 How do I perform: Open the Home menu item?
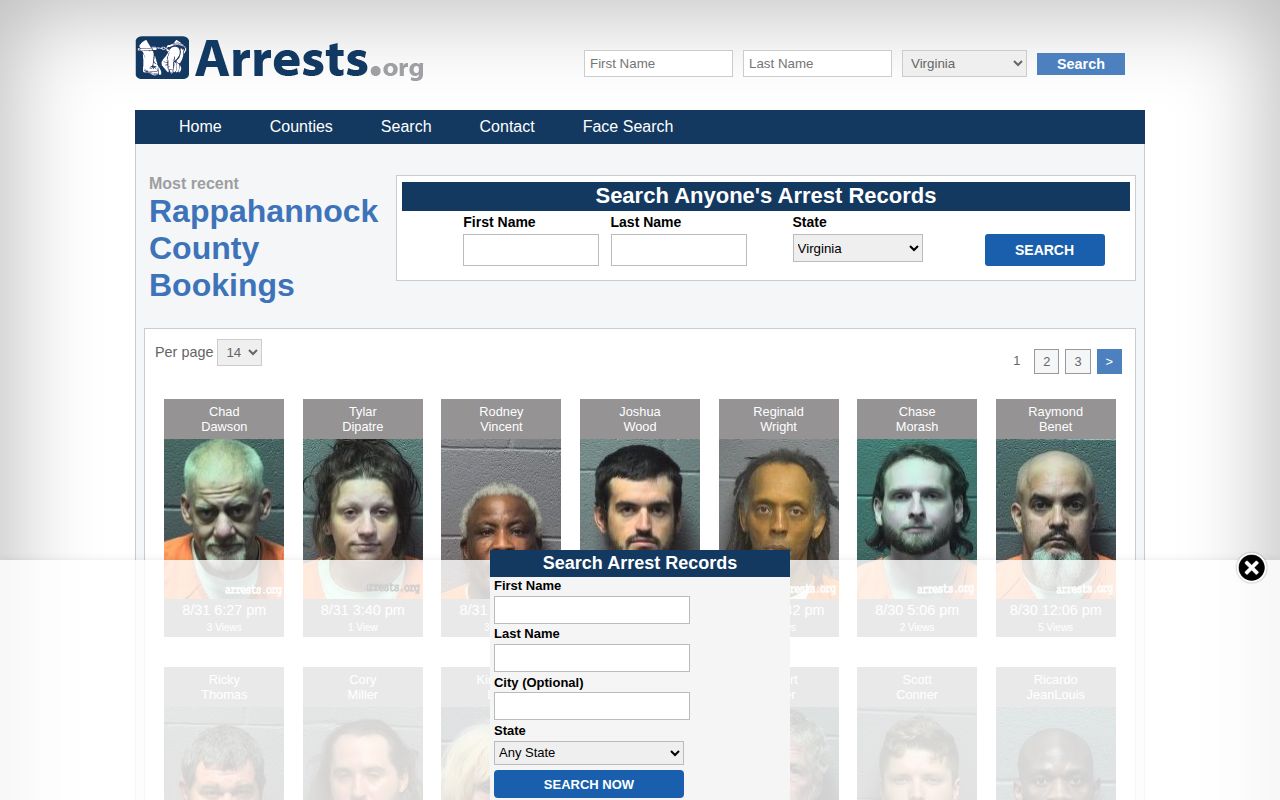pos(200,126)
